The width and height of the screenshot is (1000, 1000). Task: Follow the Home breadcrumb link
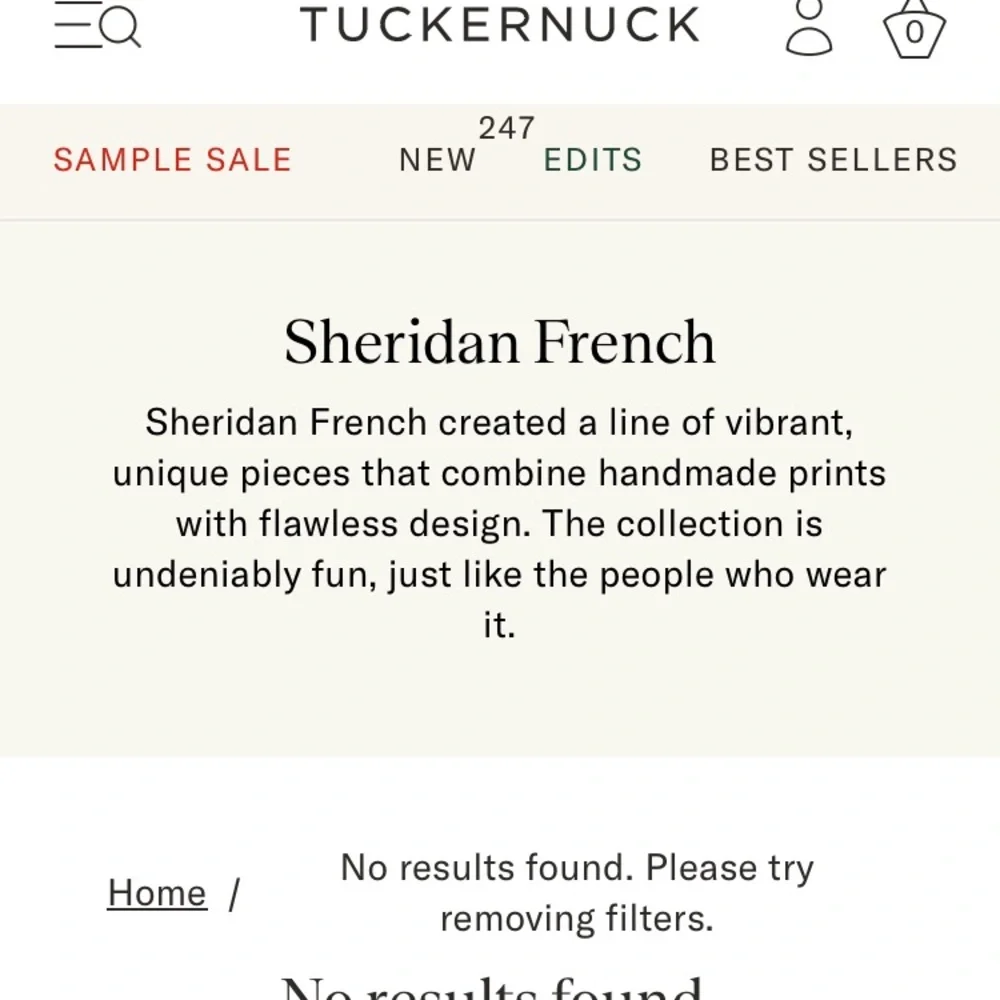[x=156, y=892]
